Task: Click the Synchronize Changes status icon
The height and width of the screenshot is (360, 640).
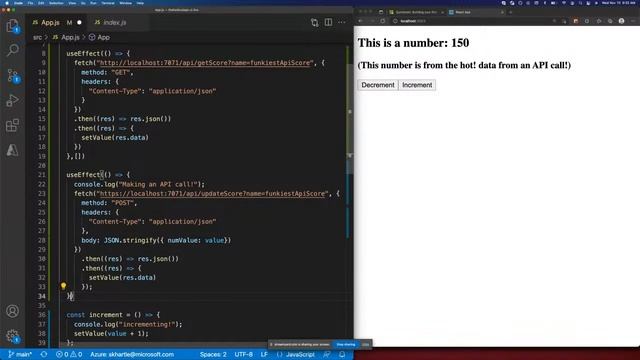Action: (44, 354)
